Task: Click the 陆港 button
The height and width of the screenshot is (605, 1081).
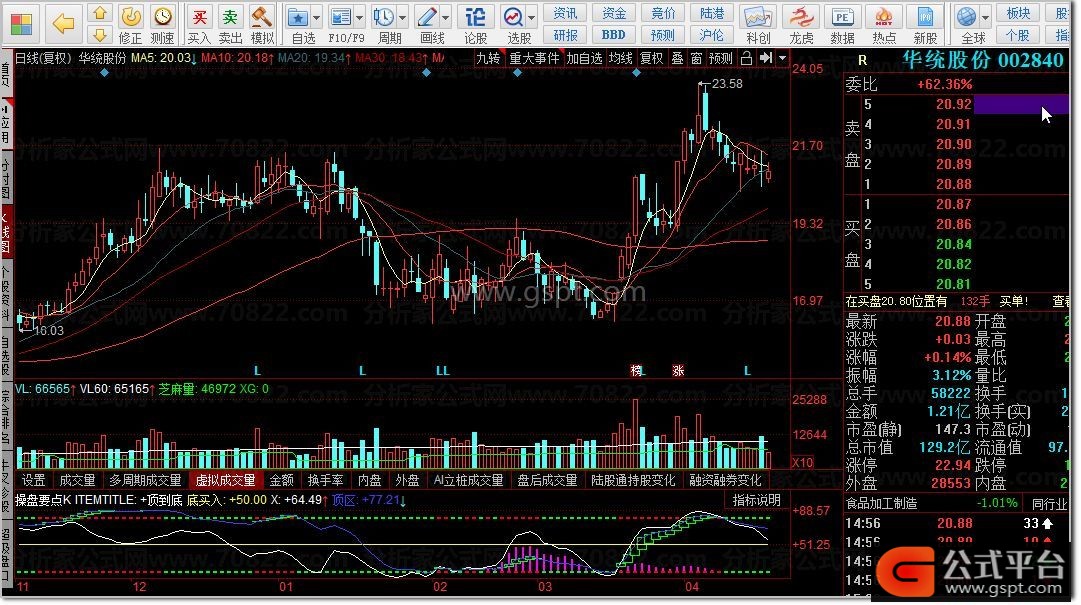Action: tap(711, 13)
